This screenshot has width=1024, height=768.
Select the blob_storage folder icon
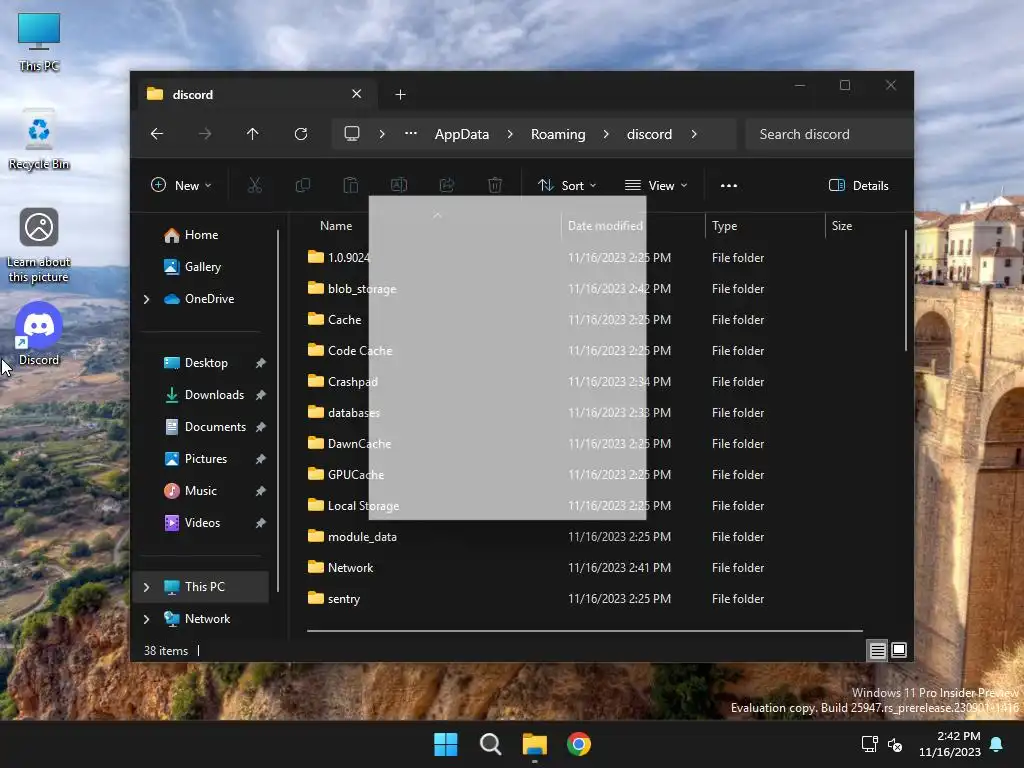tap(316, 288)
